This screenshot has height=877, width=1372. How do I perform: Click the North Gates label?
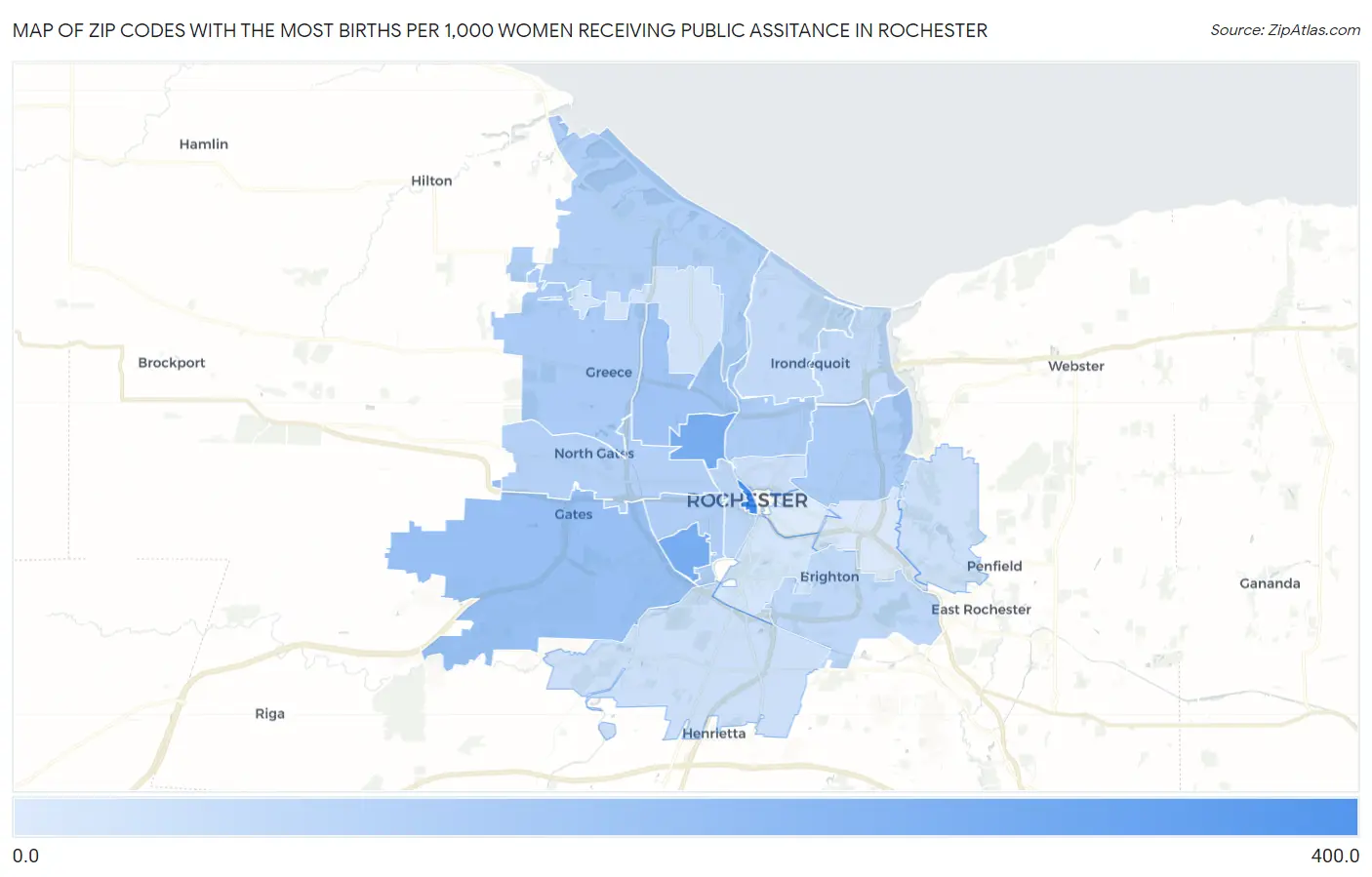click(x=594, y=454)
